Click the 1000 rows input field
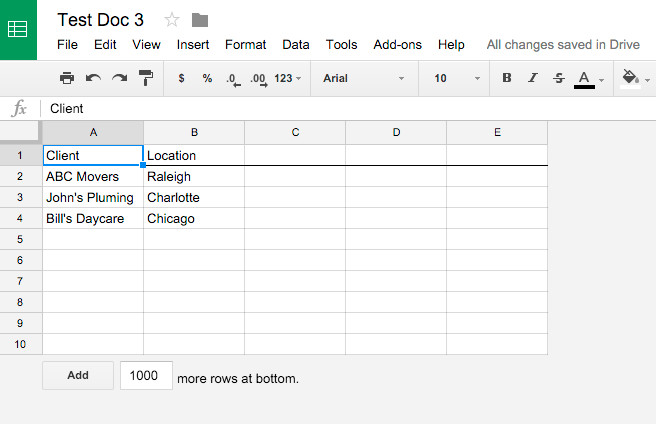Screen dimensions: 656x424 click(146, 375)
